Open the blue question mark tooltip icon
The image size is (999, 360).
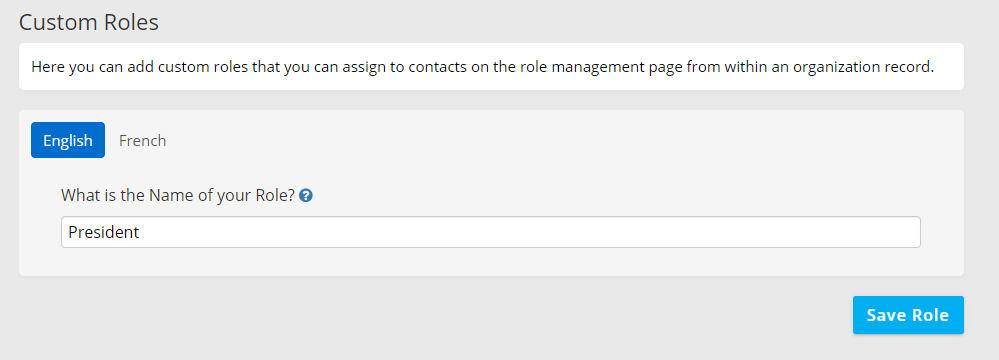click(306, 196)
